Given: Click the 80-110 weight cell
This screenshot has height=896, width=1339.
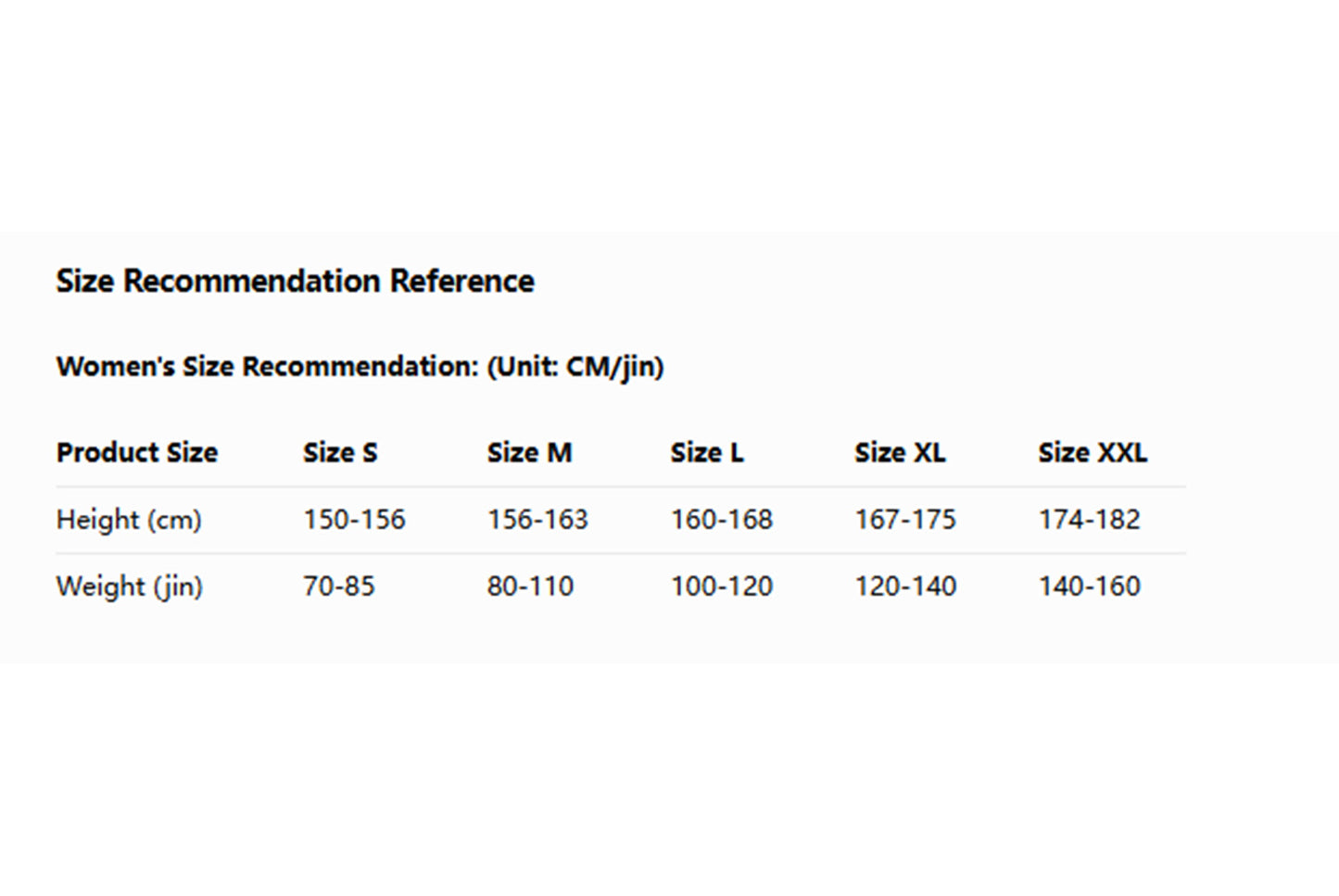Looking at the screenshot, I should click(530, 587).
